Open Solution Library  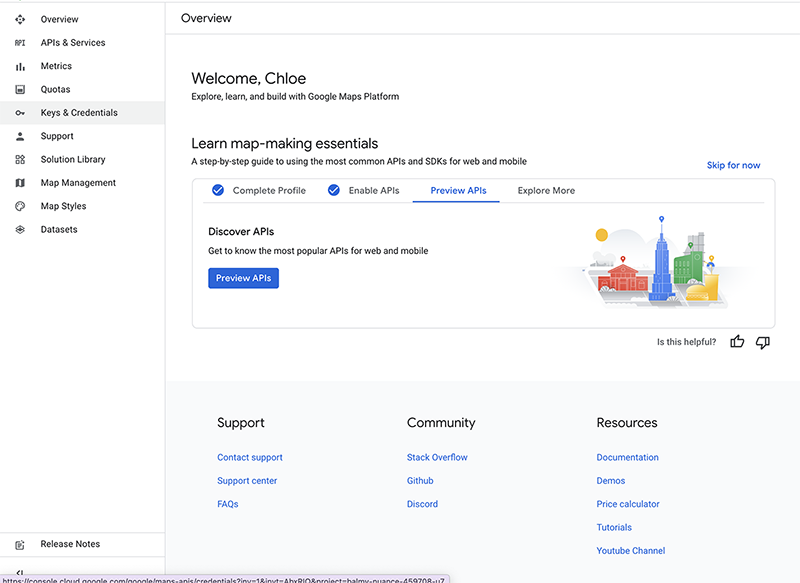82,160
